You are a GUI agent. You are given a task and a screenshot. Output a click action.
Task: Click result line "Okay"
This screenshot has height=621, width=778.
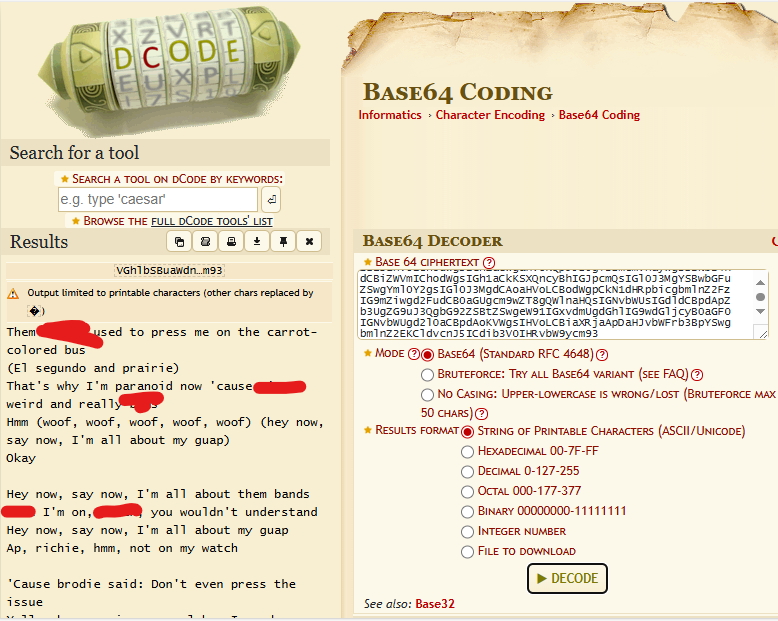point(21,458)
